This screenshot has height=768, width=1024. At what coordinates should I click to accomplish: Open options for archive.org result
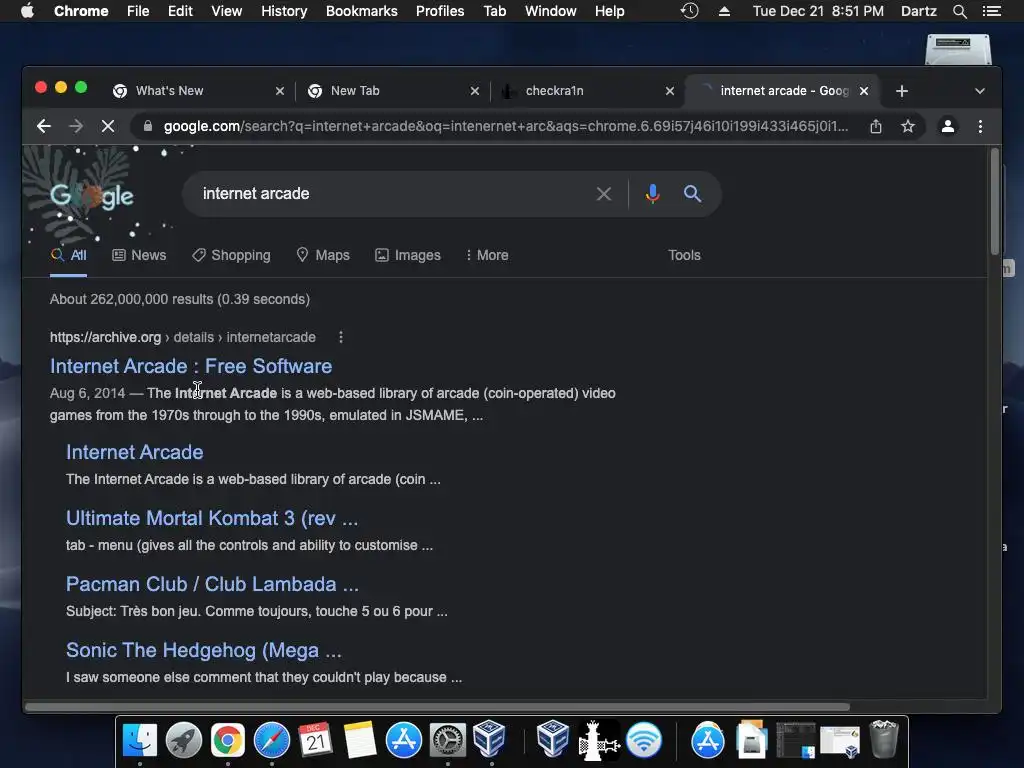point(341,337)
